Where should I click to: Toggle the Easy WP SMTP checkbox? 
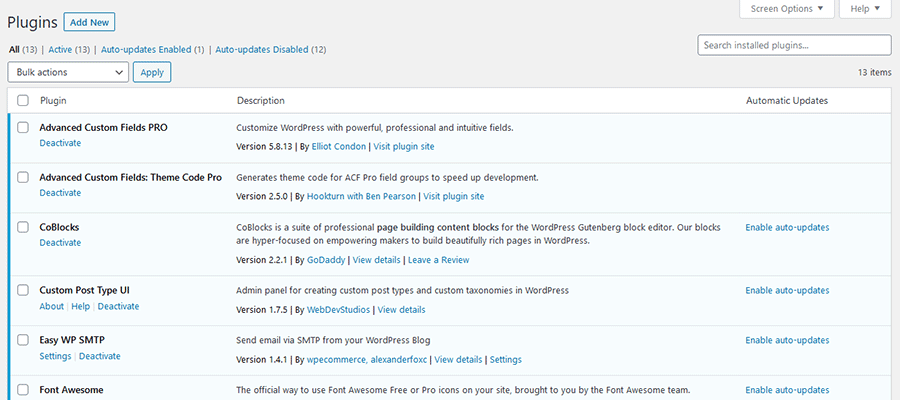[x=23, y=340]
